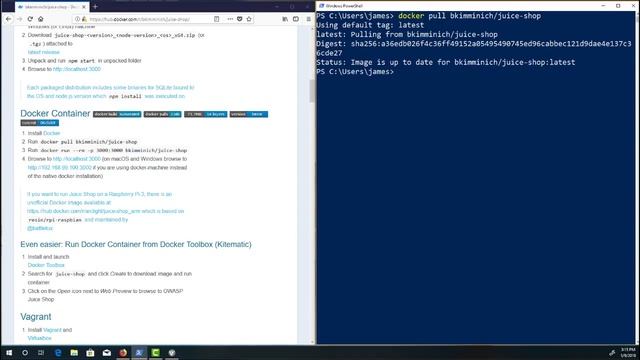Bookmark this page with the star
This screenshot has width=640, height=360.
(249, 19)
